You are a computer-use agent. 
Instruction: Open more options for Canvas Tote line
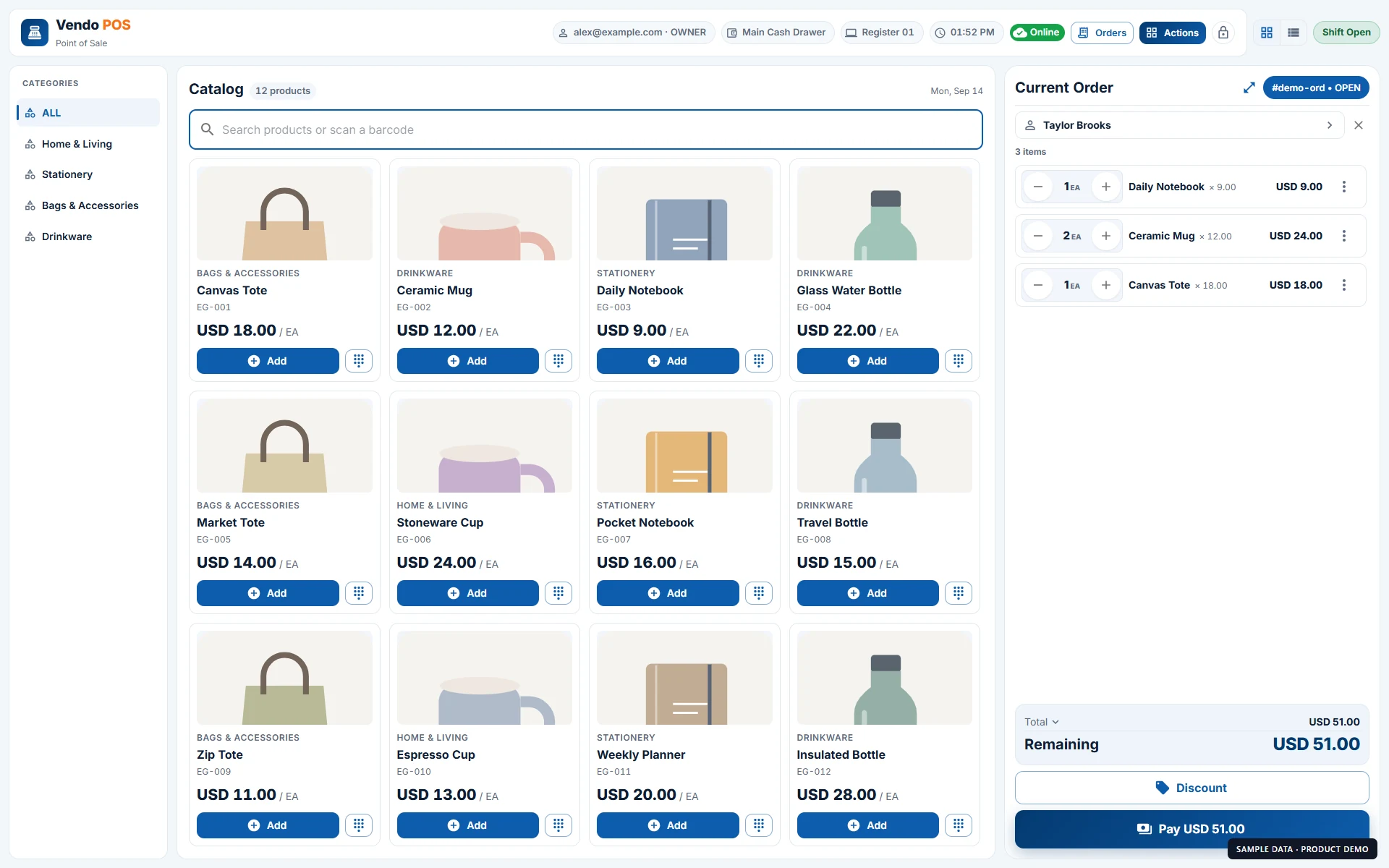click(x=1344, y=285)
